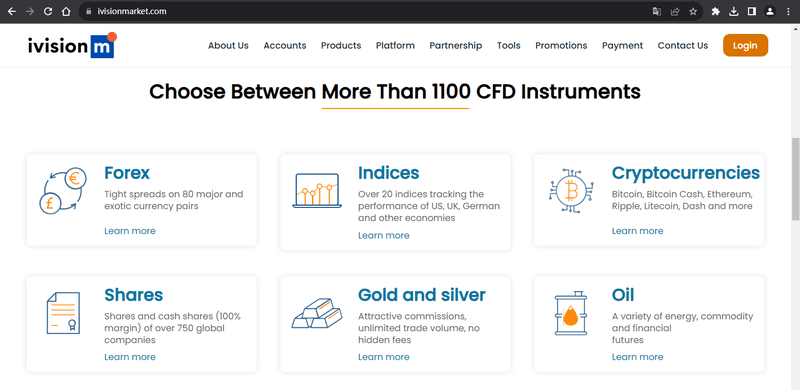The image size is (800, 390).
Task: Open Learn more under Gold and silver
Action: click(x=384, y=357)
